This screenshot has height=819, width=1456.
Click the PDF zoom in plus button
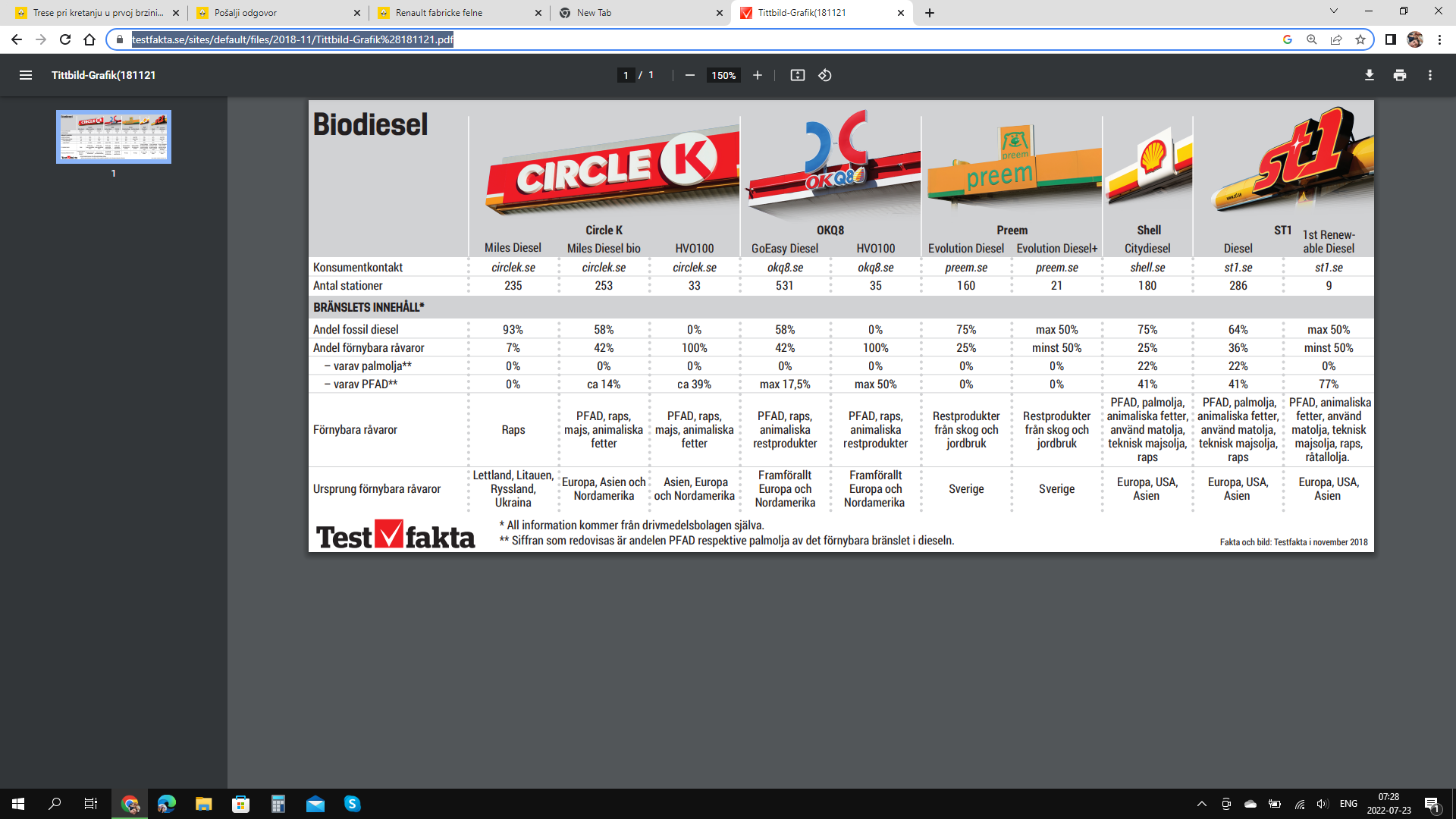point(757,75)
